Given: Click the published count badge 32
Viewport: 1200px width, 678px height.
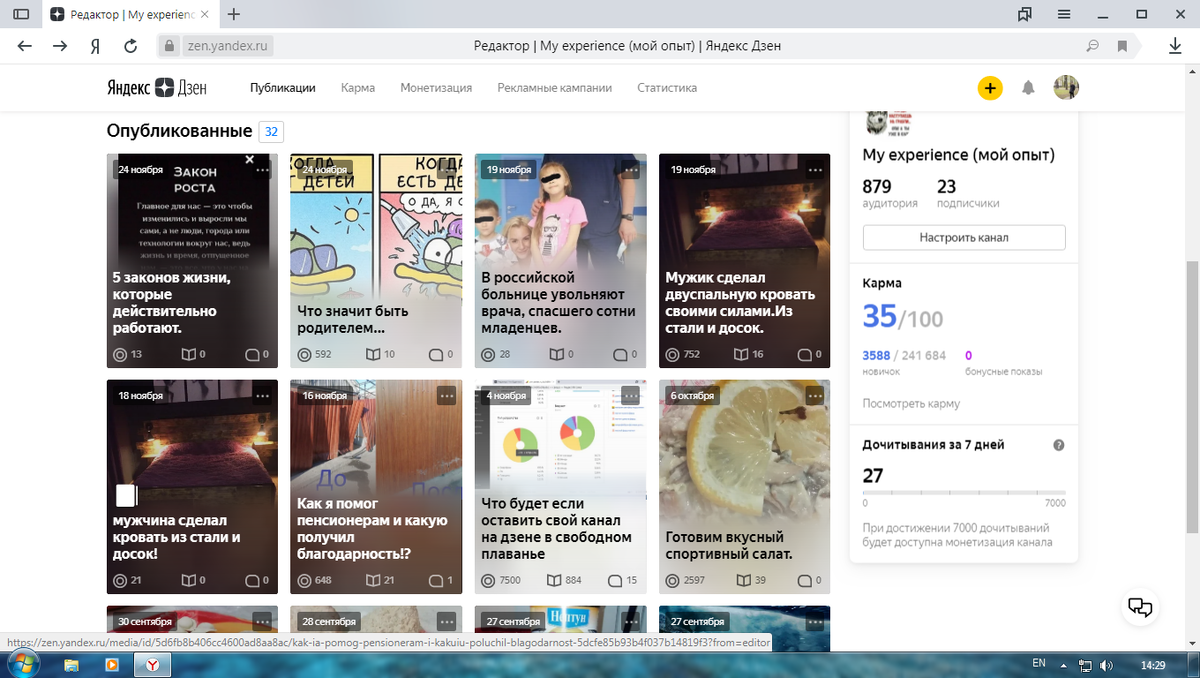Looking at the screenshot, I should coord(271,131).
